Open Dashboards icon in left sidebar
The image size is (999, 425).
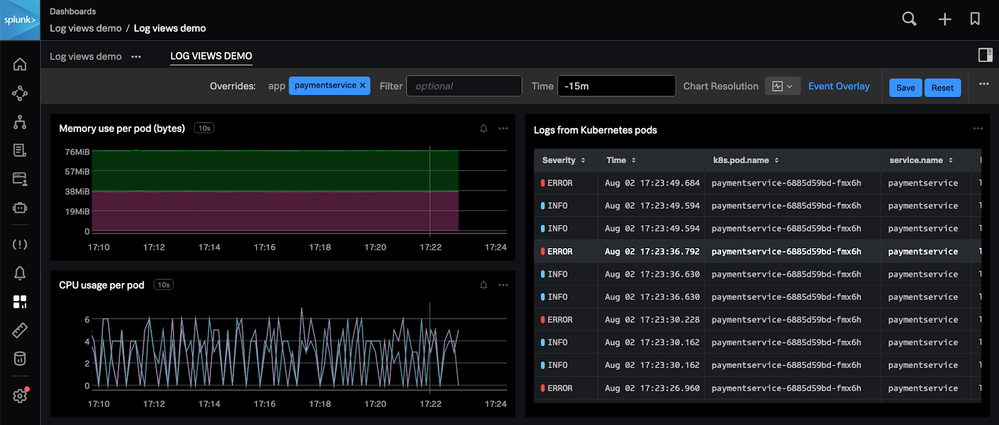point(19,301)
